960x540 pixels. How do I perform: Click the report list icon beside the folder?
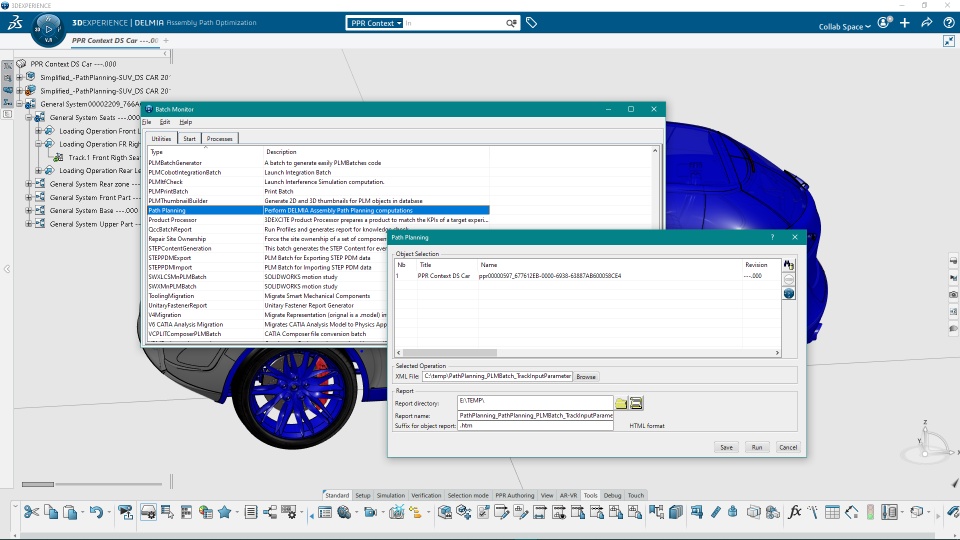636,403
